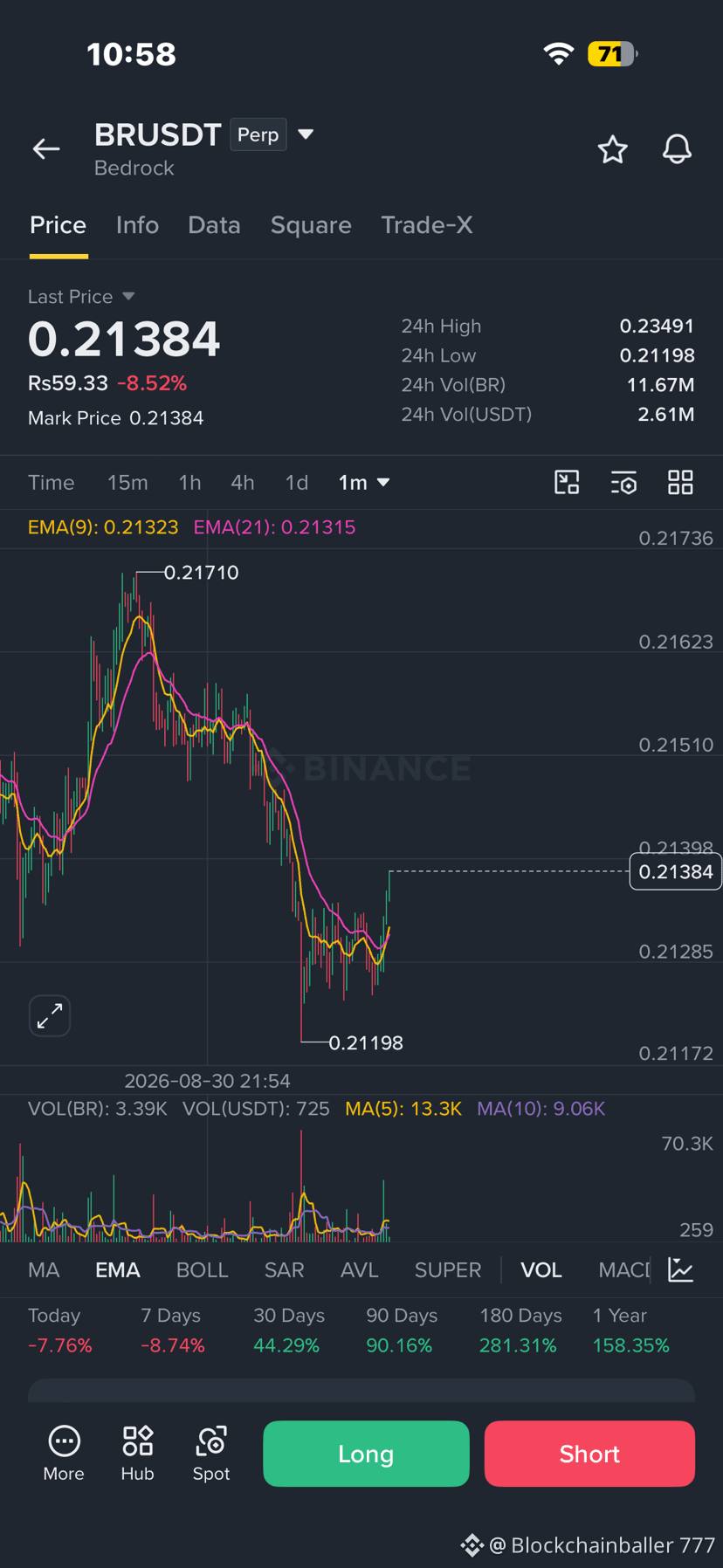Viewport: 723px width, 1568px height.
Task: Tap the Wi-Fi icon in status bar
Action: tap(558, 54)
